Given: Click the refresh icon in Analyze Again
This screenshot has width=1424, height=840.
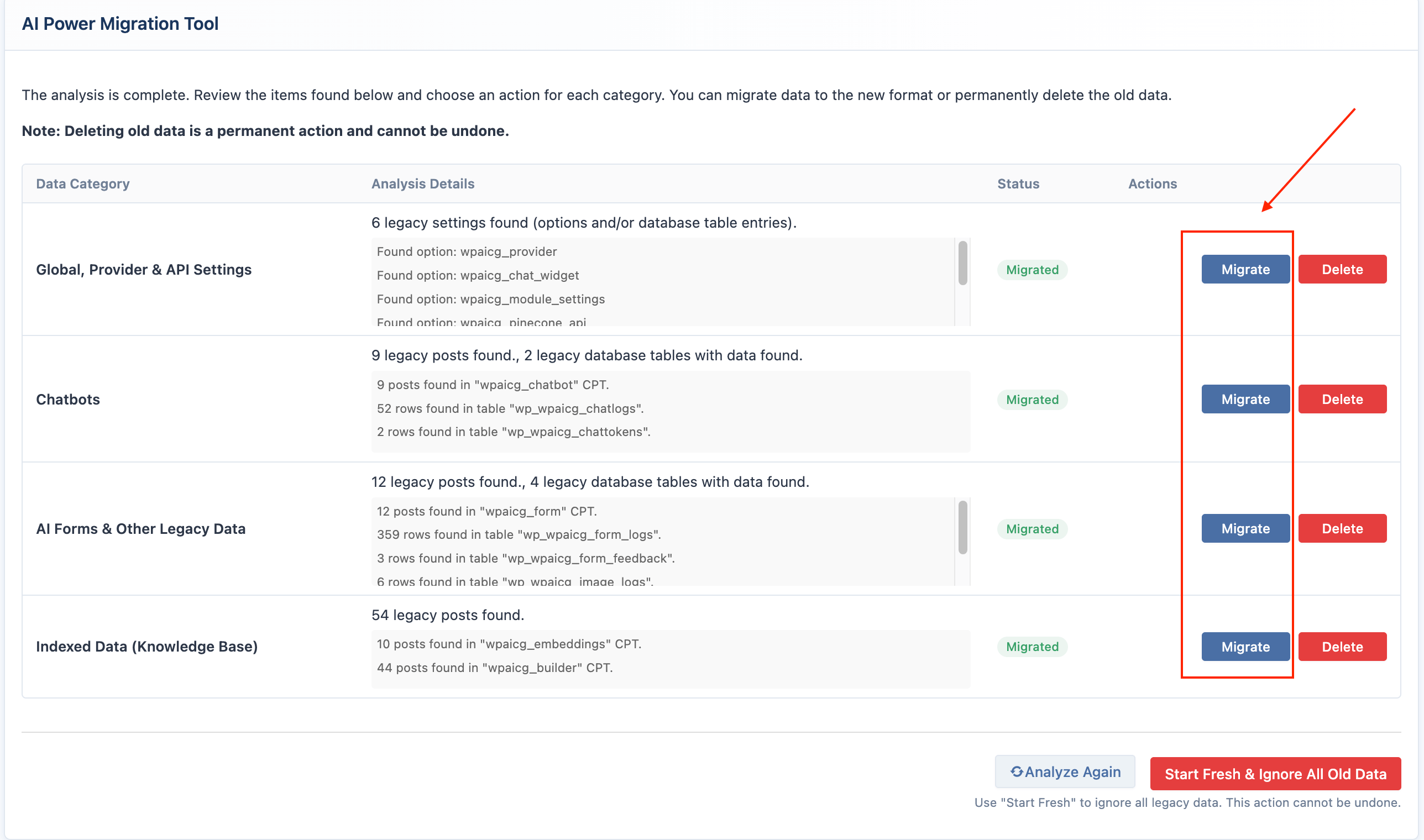Looking at the screenshot, I should tap(1017, 772).
